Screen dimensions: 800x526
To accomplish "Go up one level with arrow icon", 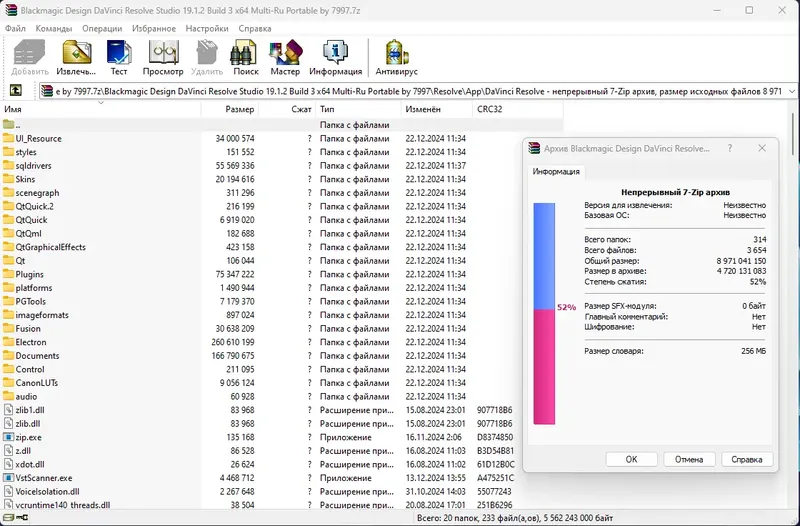I will [x=16, y=91].
